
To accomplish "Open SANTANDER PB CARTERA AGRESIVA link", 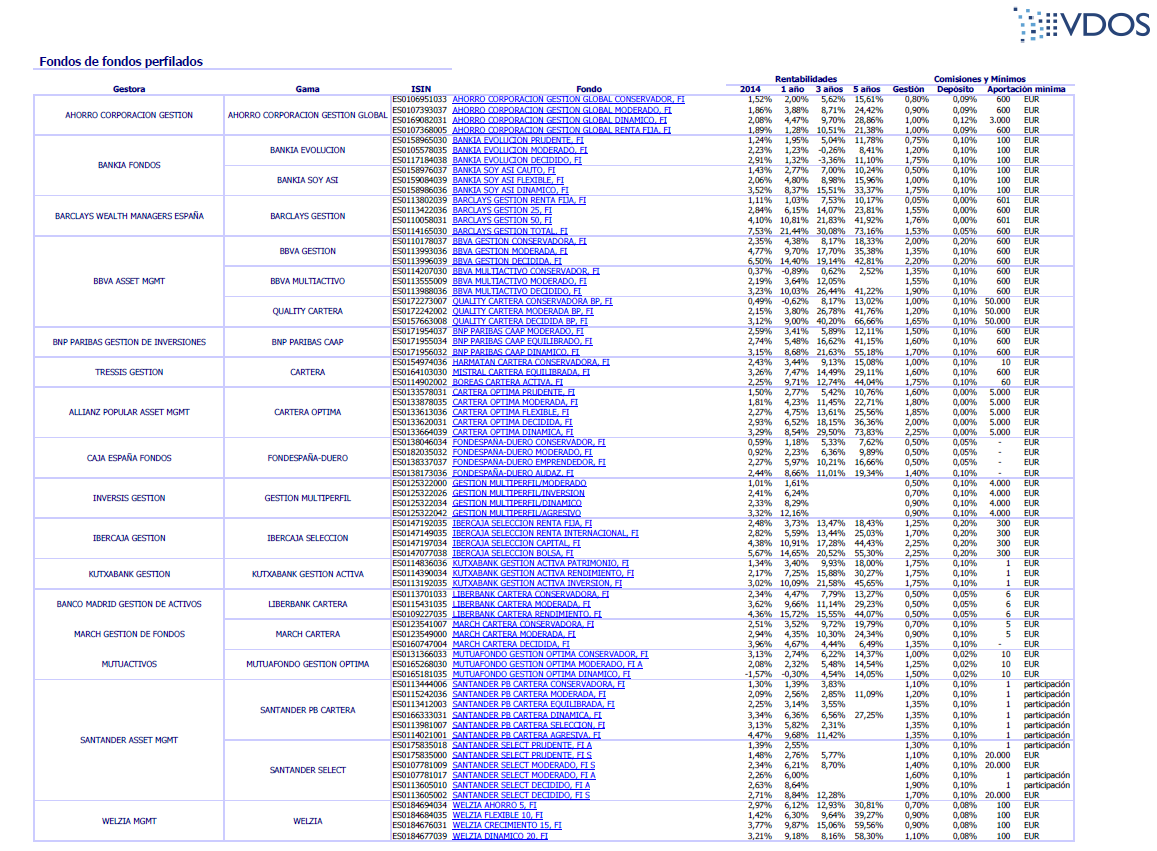I will 528,735.
